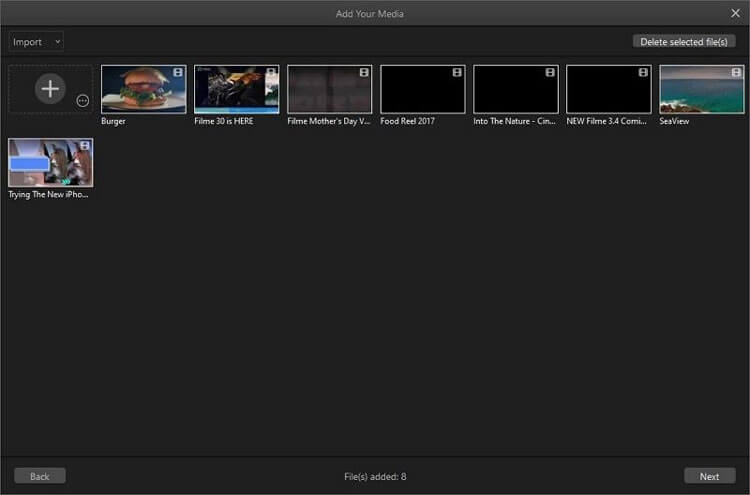
Task: Select the Burger video thumbnail
Action: 143,89
